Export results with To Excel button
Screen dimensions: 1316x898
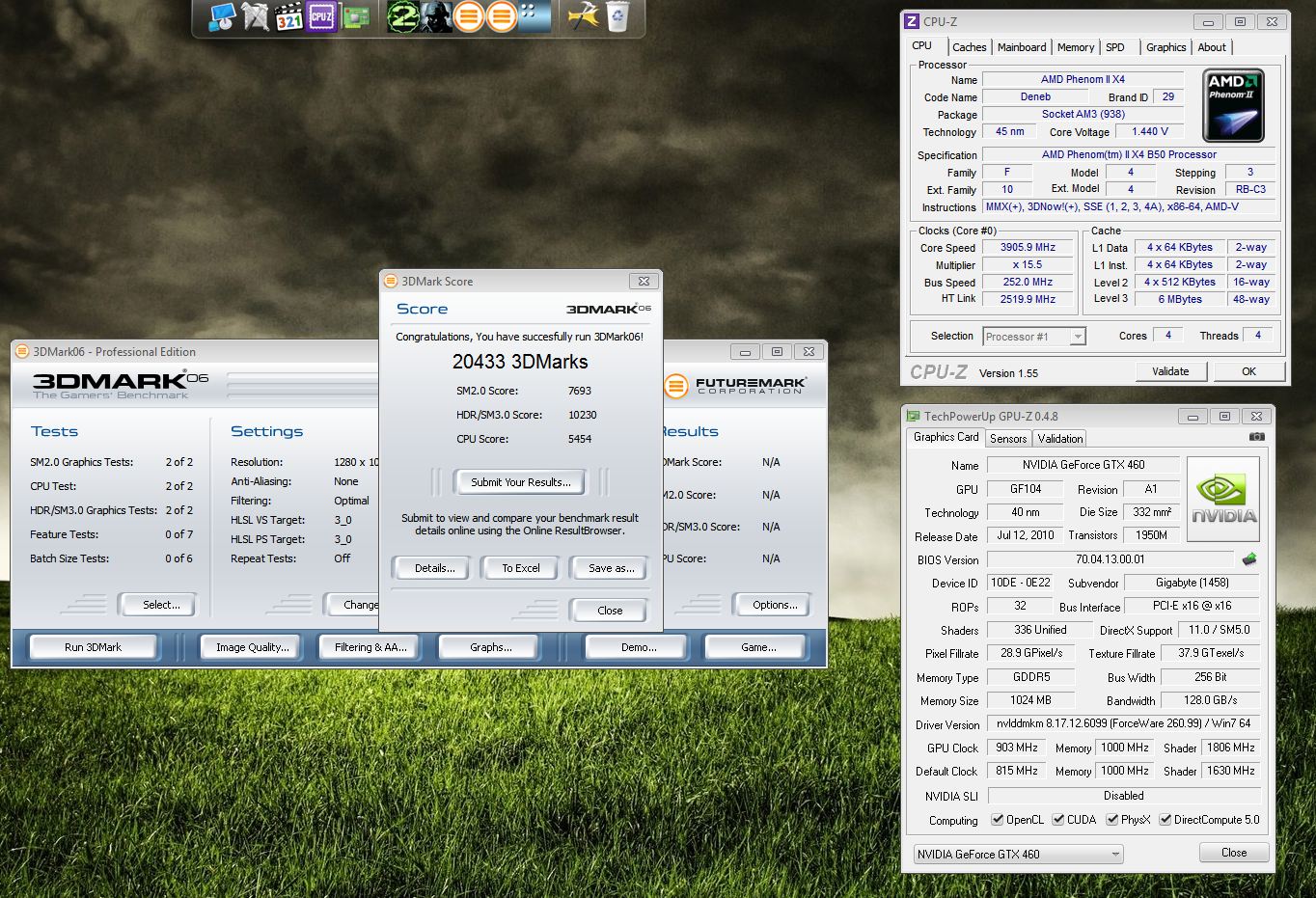point(521,568)
